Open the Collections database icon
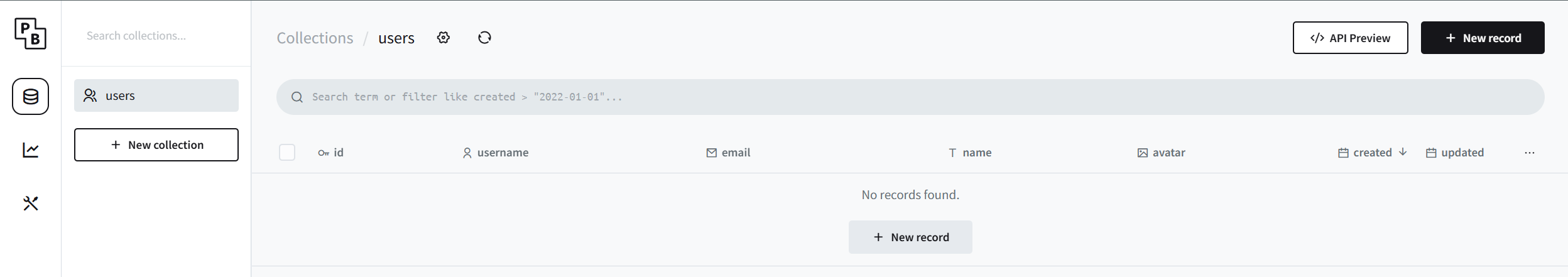This screenshot has width=1568, height=277. coord(30,97)
